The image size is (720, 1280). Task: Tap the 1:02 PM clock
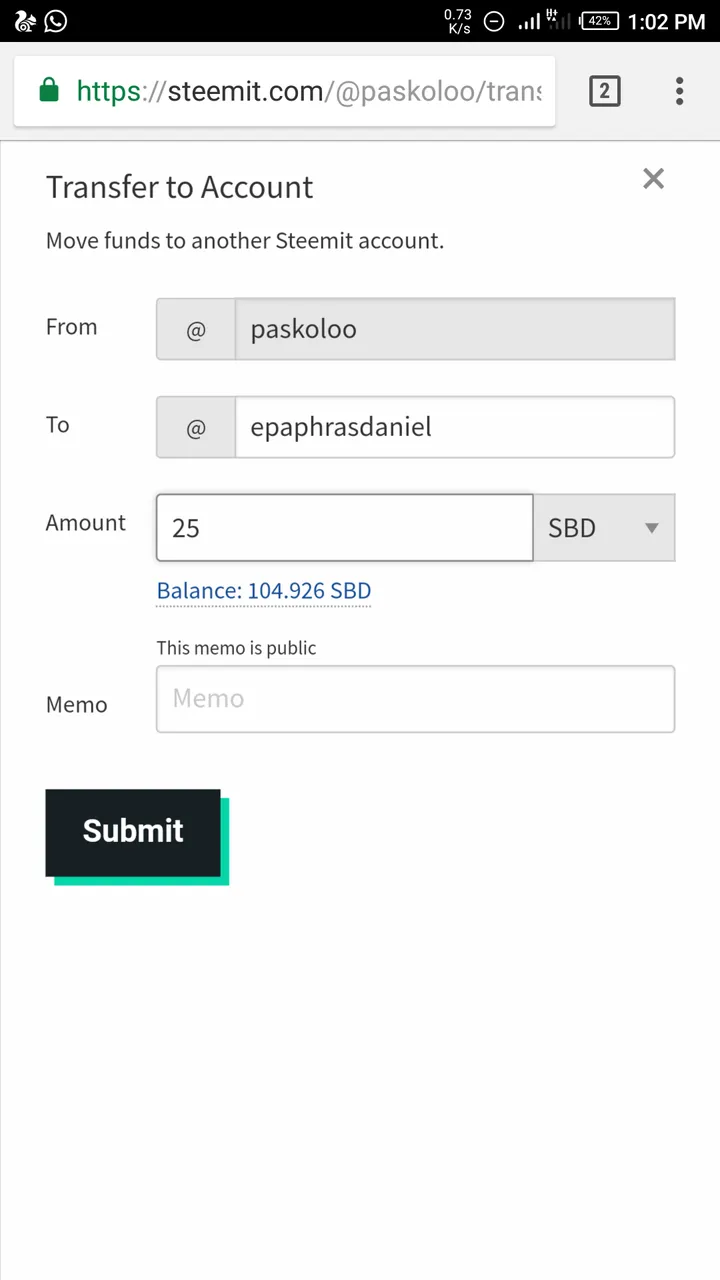667,21
